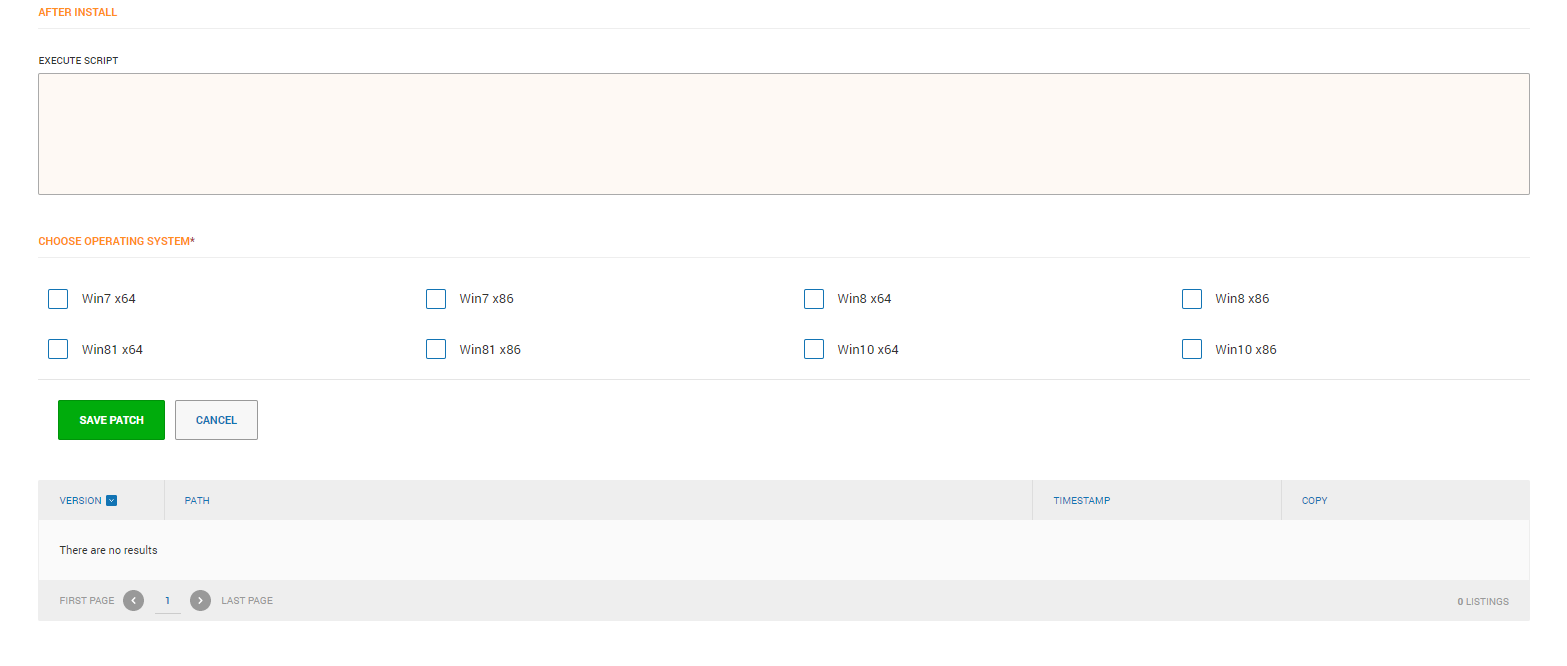Check the Win7 x86 checkbox
1567x666 pixels.
pyautogui.click(x=436, y=299)
